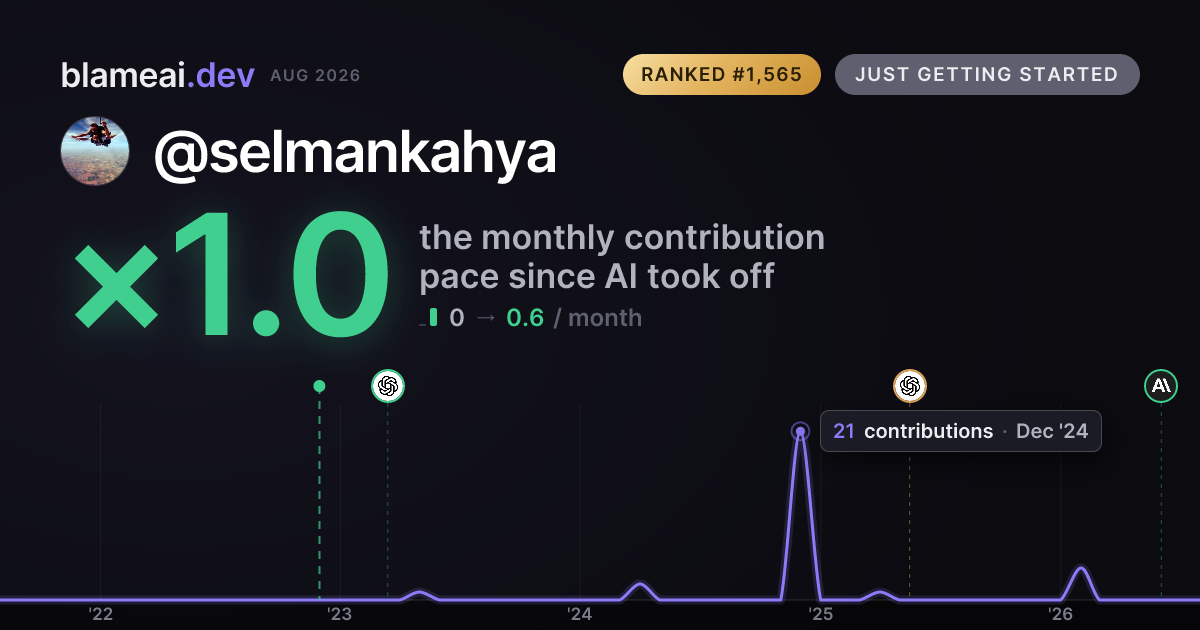Select the '26 year axis label
Screen dimensions: 1200x630
pyautogui.click(x=1060, y=614)
